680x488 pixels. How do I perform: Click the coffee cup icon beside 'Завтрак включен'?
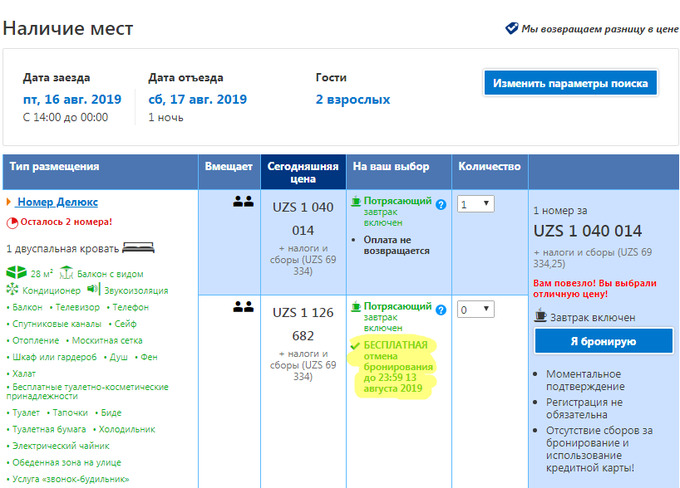540,317
